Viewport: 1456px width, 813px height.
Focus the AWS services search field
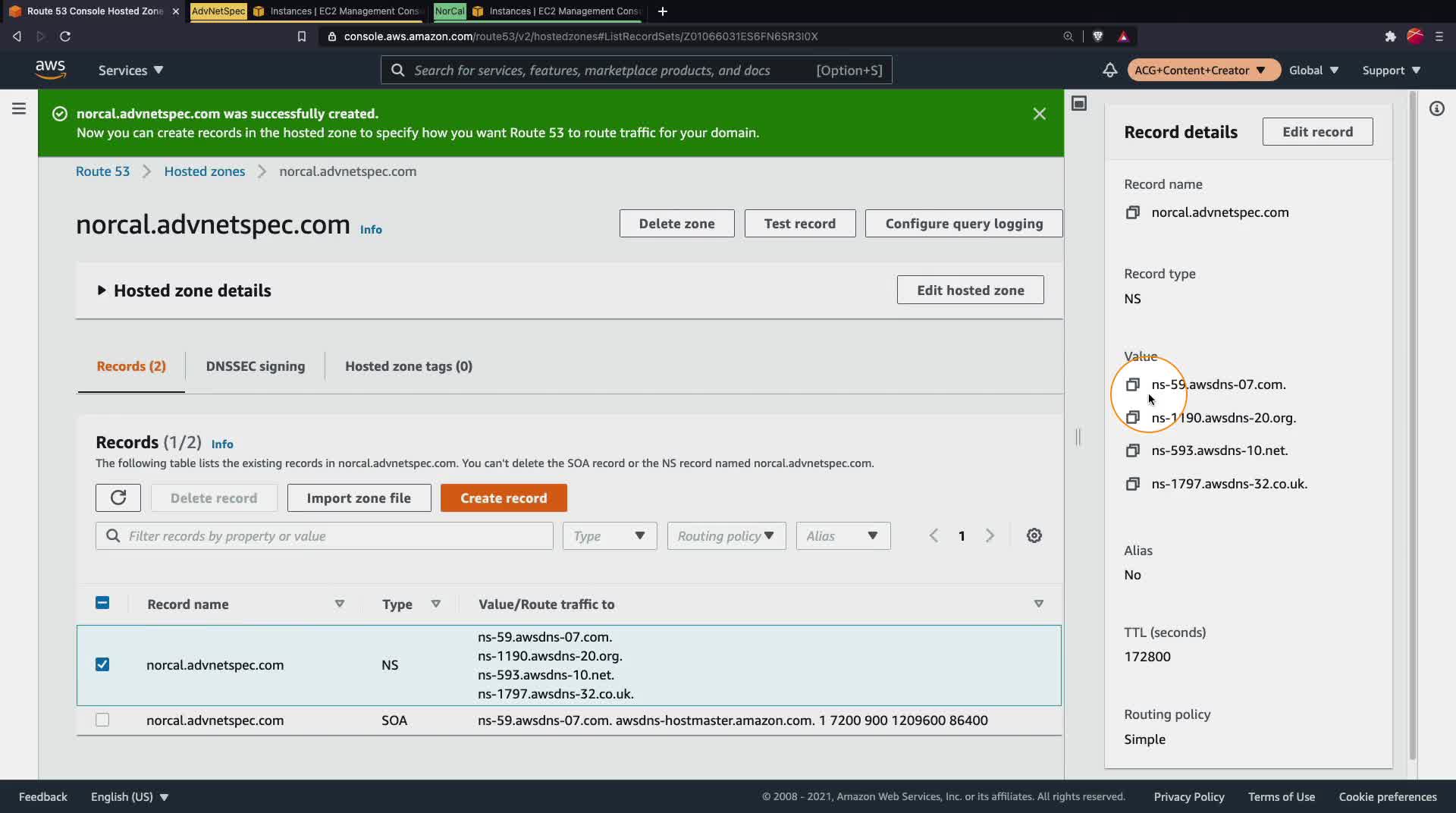(x=636, y=70)
